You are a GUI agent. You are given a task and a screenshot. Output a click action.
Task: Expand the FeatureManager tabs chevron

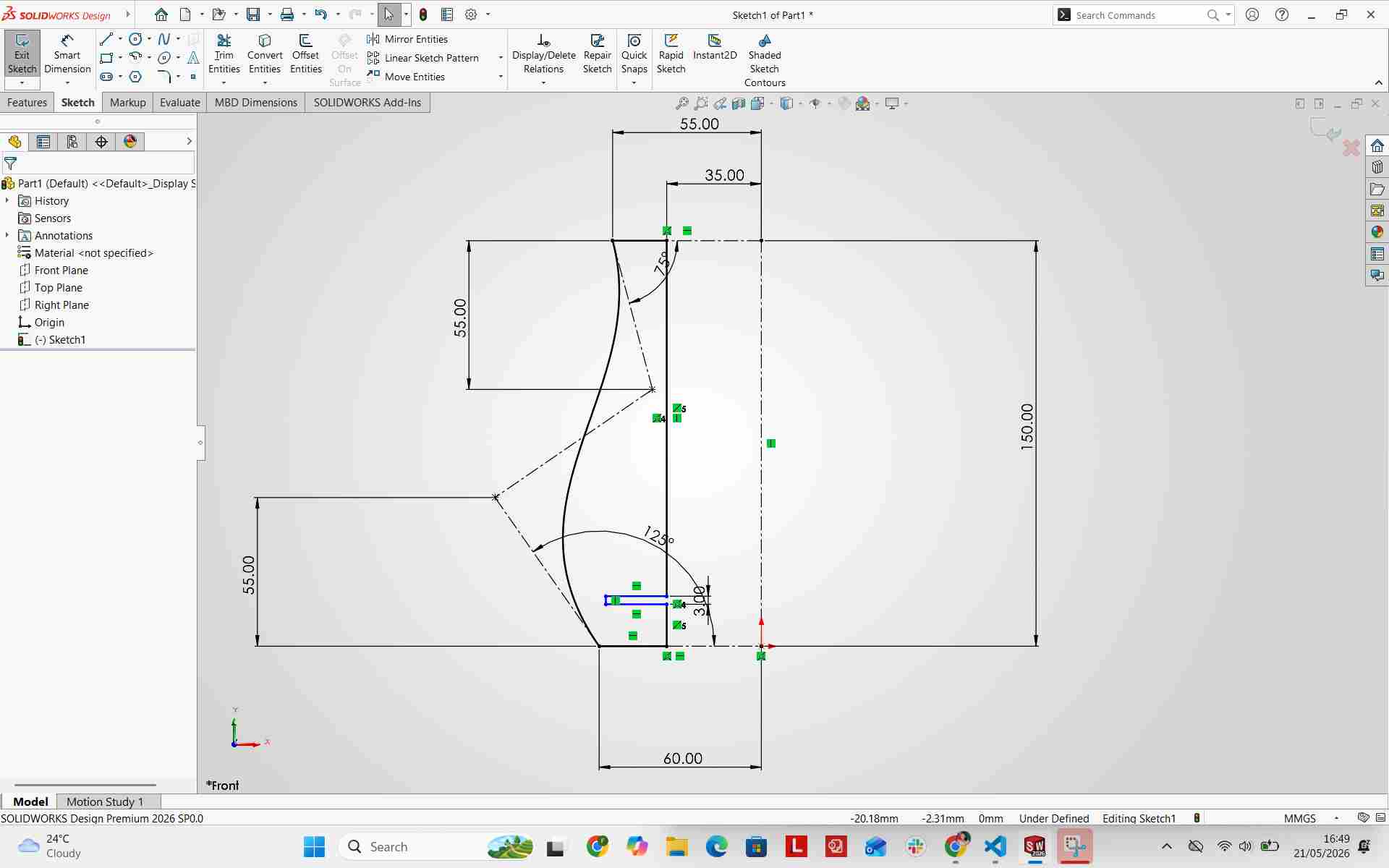coord(189,141)
